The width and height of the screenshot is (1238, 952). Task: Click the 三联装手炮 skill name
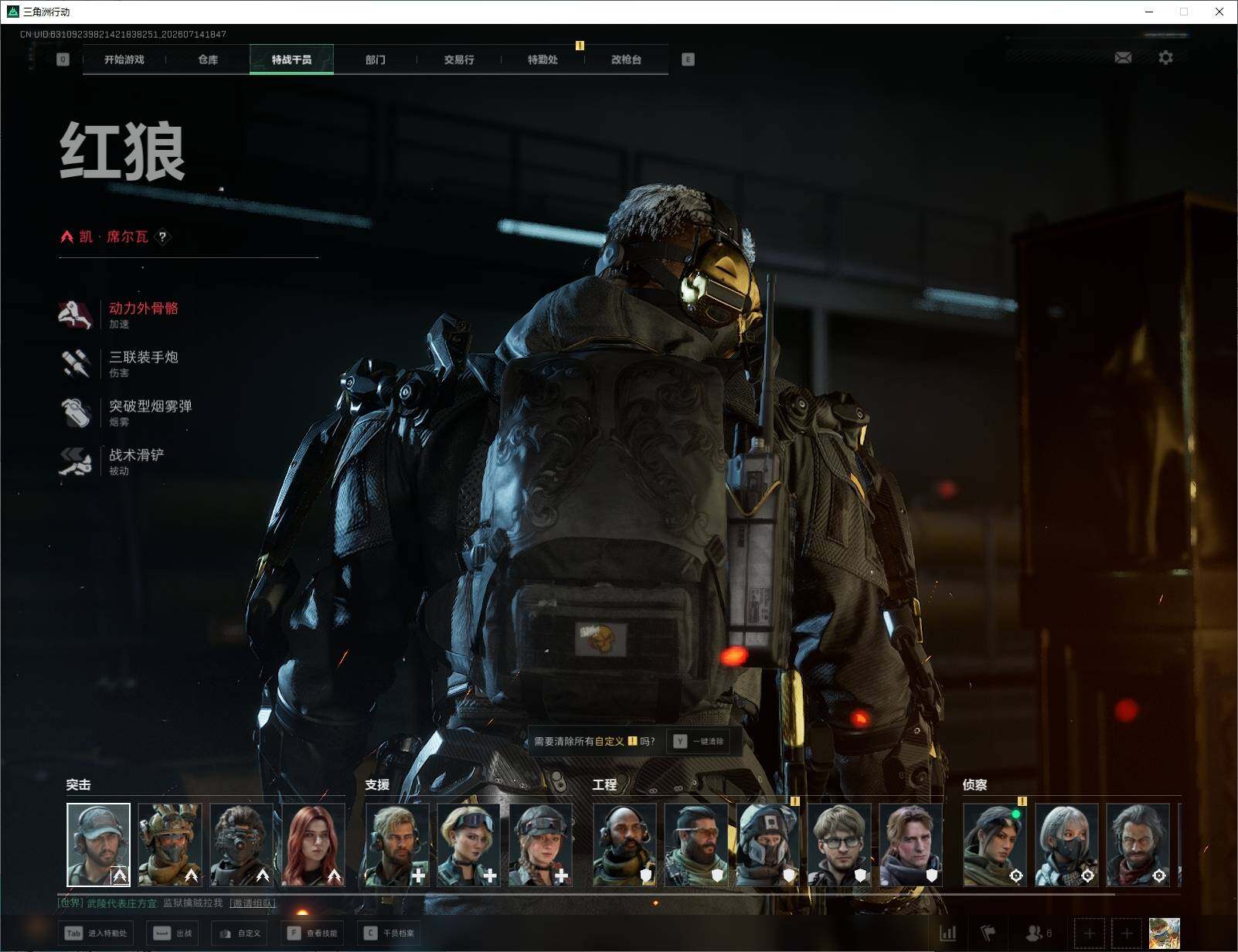click(x=144, y=357)
